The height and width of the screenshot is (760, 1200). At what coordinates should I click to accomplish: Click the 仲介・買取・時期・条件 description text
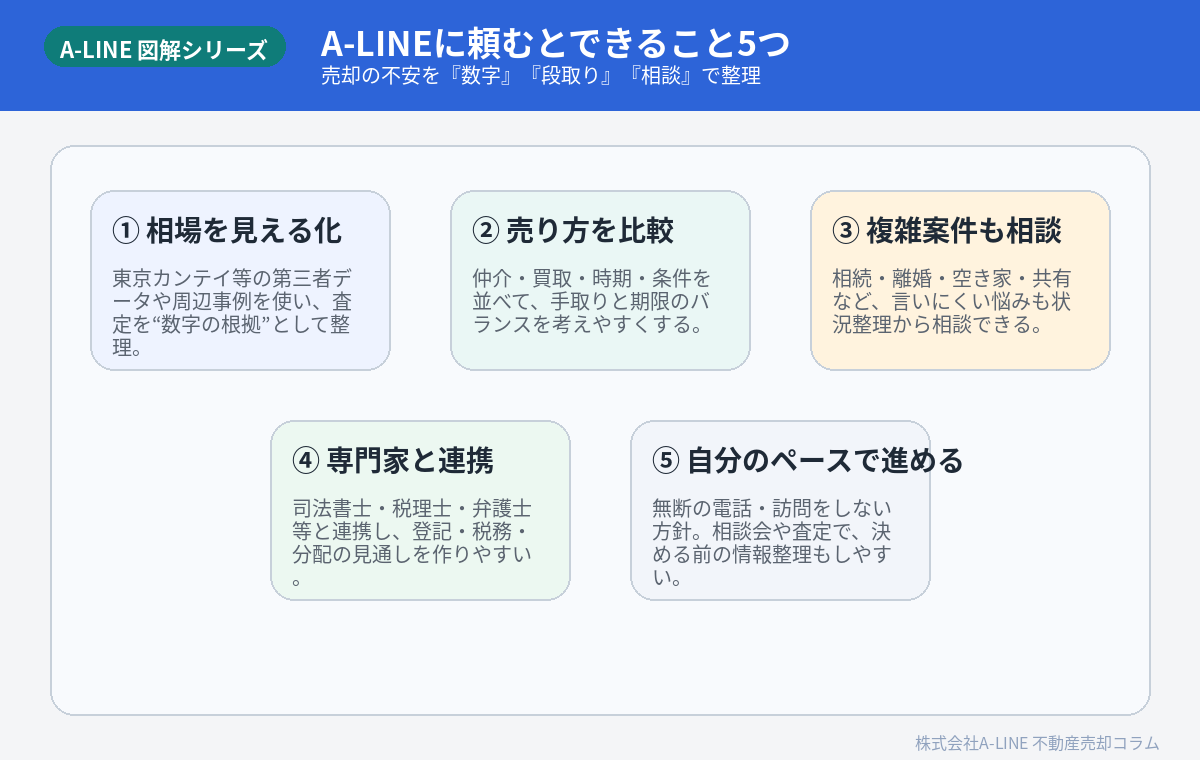(x=598, y=301)
